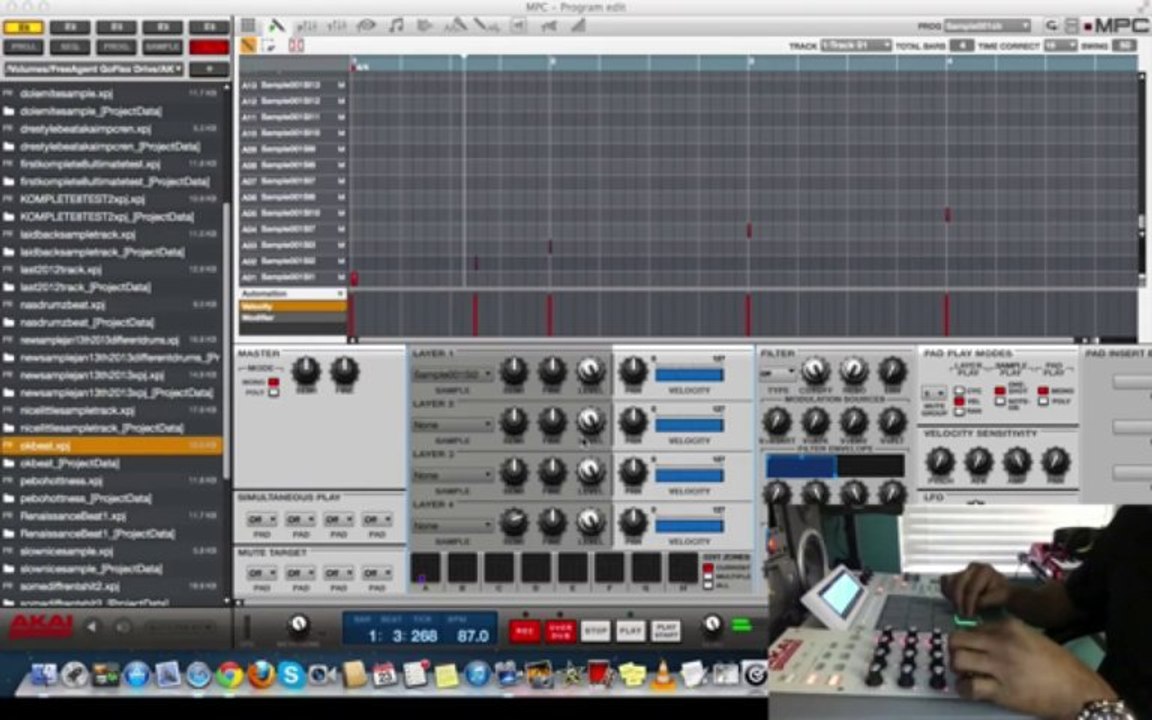Open the file browser path dropdown
The image size is (1152, 720).
click(93, 69)
